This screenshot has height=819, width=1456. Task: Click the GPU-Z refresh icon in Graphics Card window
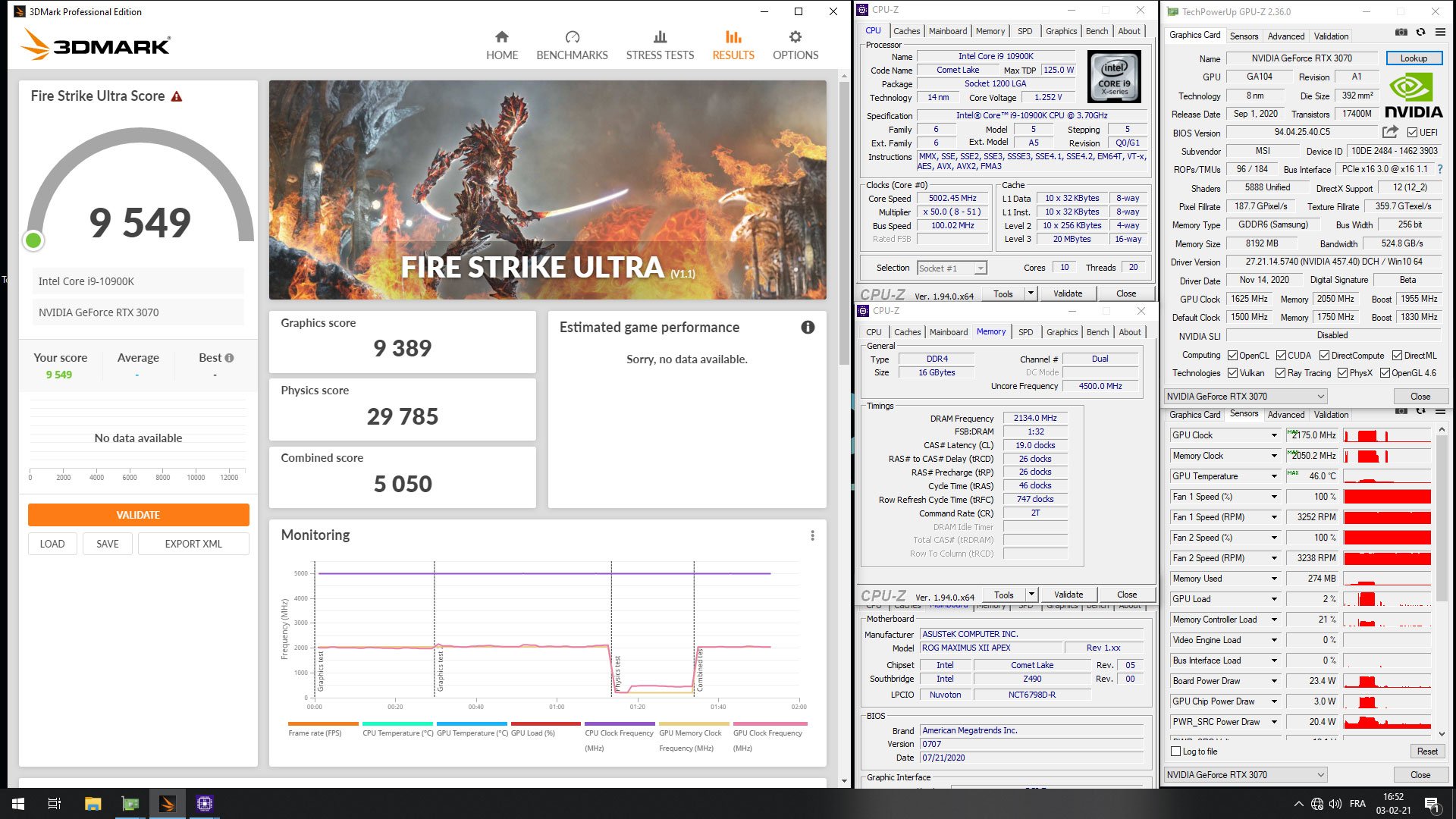[x=1420, y=33]
